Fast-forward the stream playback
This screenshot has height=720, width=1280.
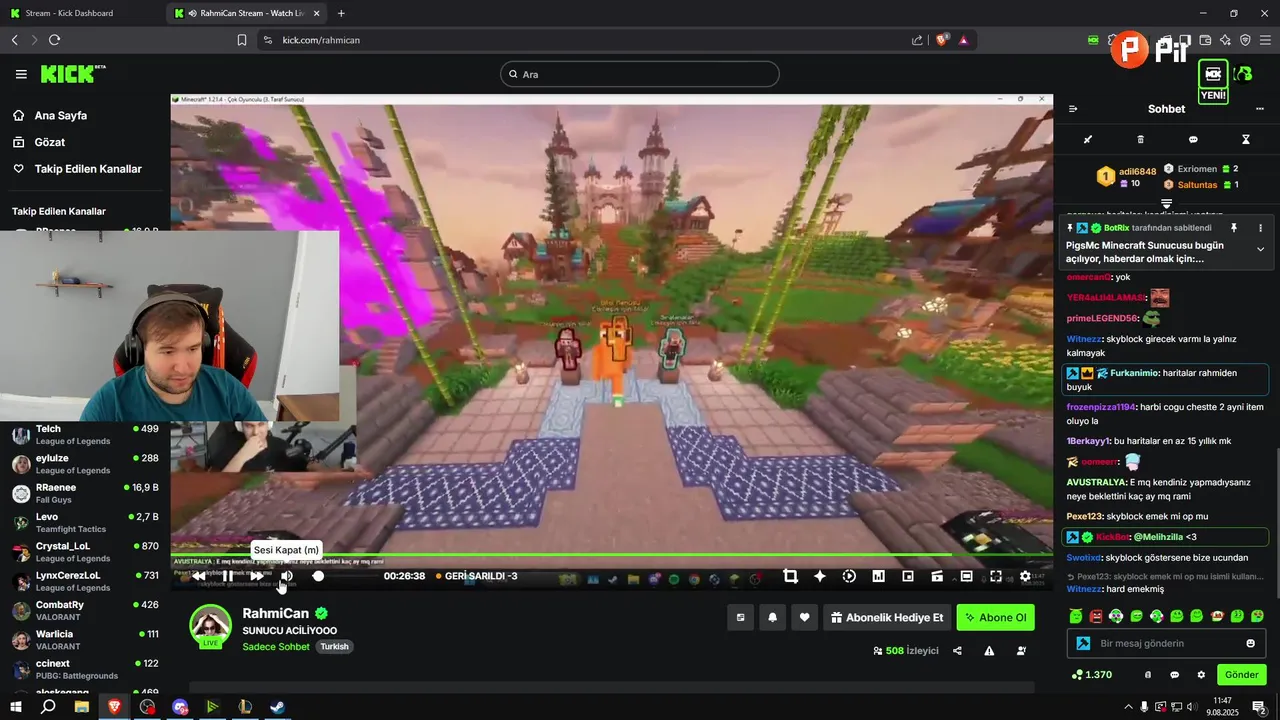257,576
